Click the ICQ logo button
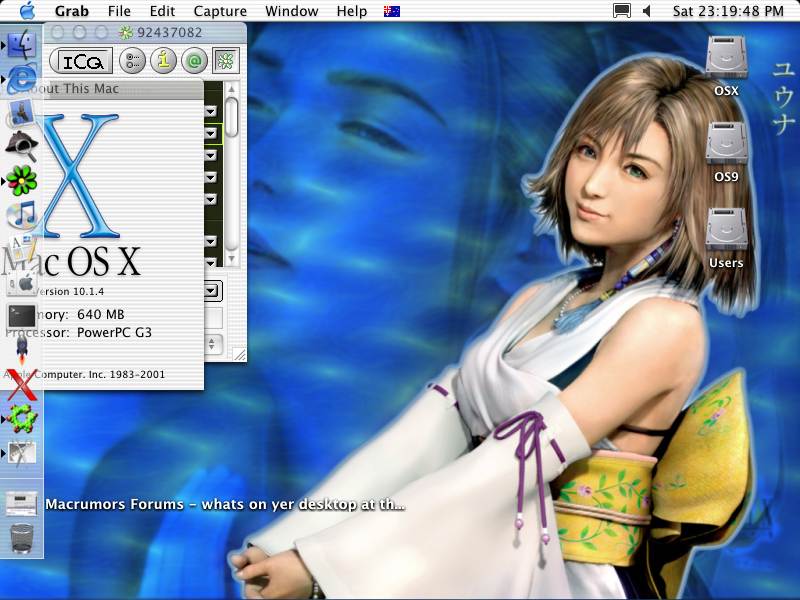This screenshot has width=800, height=600. [x=81, y=61]
